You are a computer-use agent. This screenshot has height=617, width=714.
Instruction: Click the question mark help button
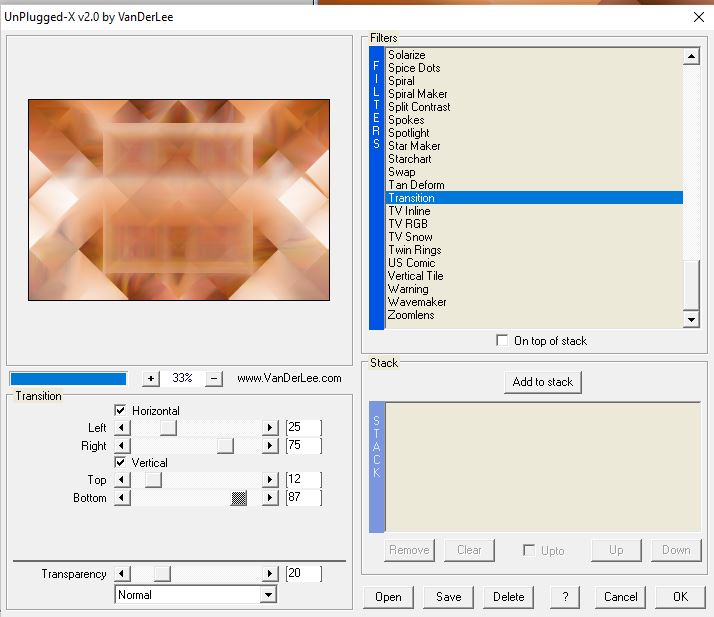click(565, 597)
